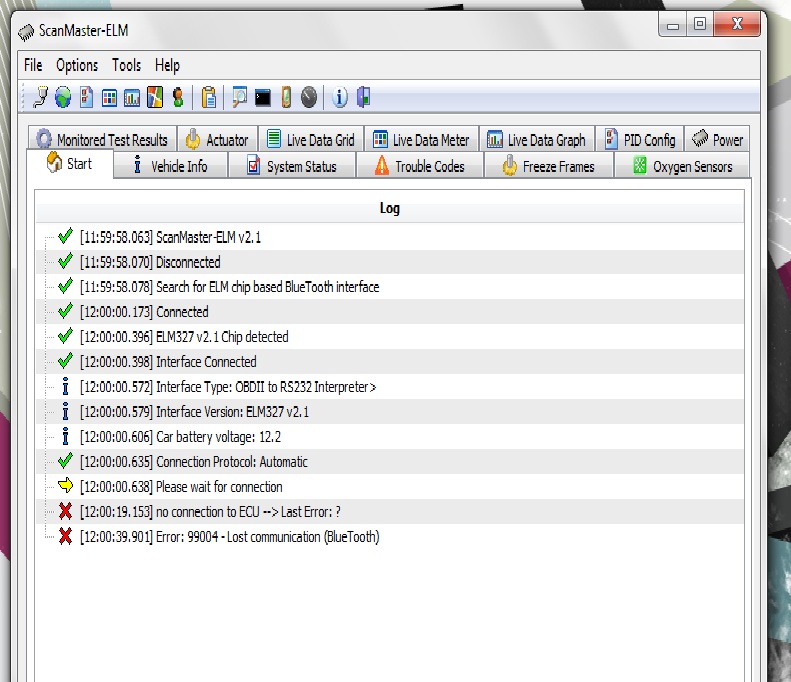This screenshot has width=791, height=682.
Task: Open the Options menu
Action: (x=77, y=65)
